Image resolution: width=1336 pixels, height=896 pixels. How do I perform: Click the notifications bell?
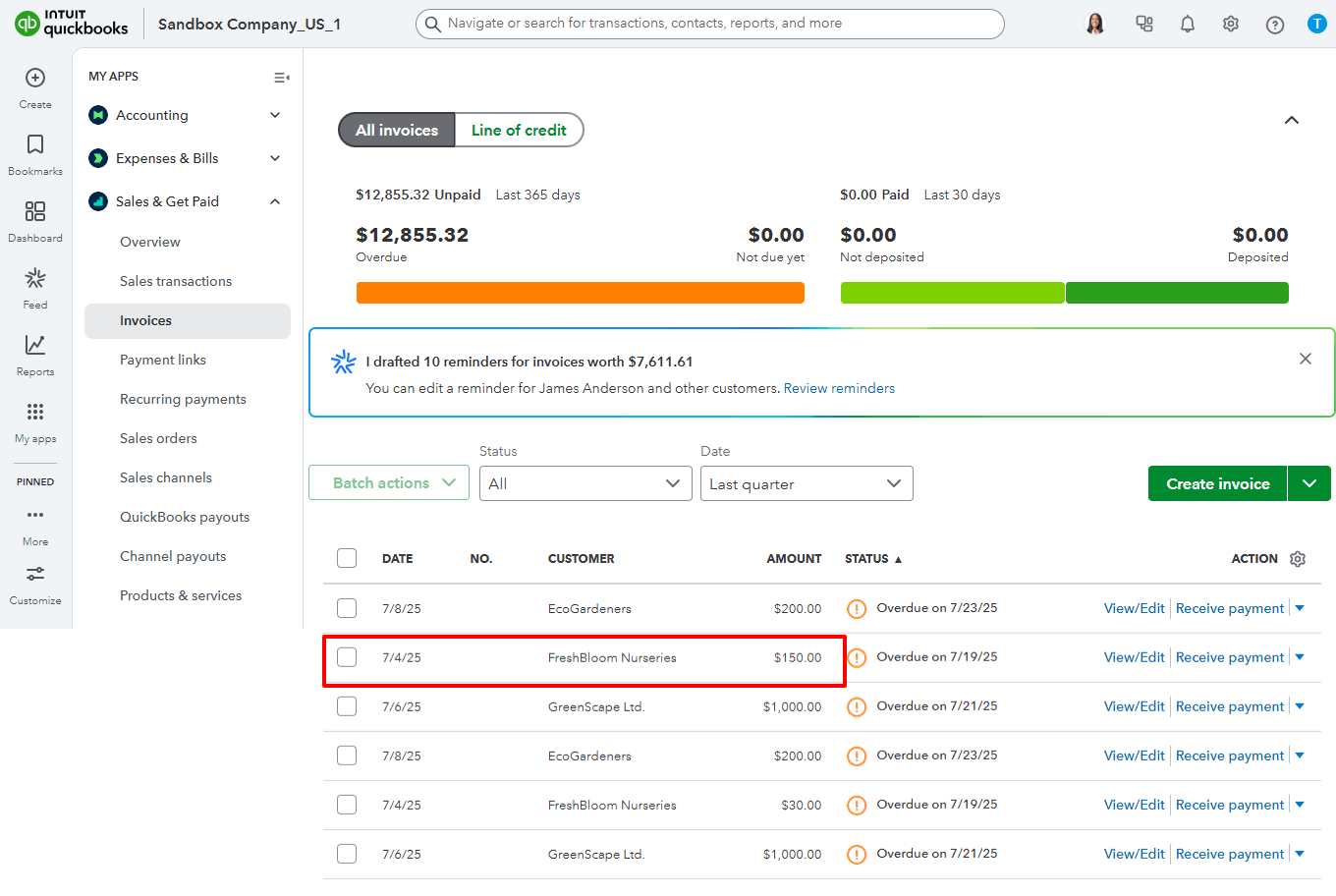(x=1187, y=24)
